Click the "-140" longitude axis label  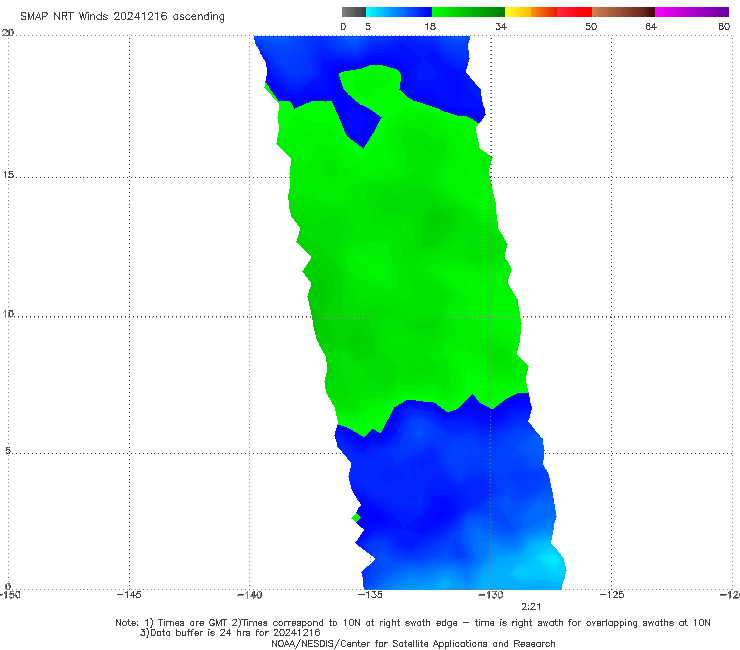coord(249,595)
